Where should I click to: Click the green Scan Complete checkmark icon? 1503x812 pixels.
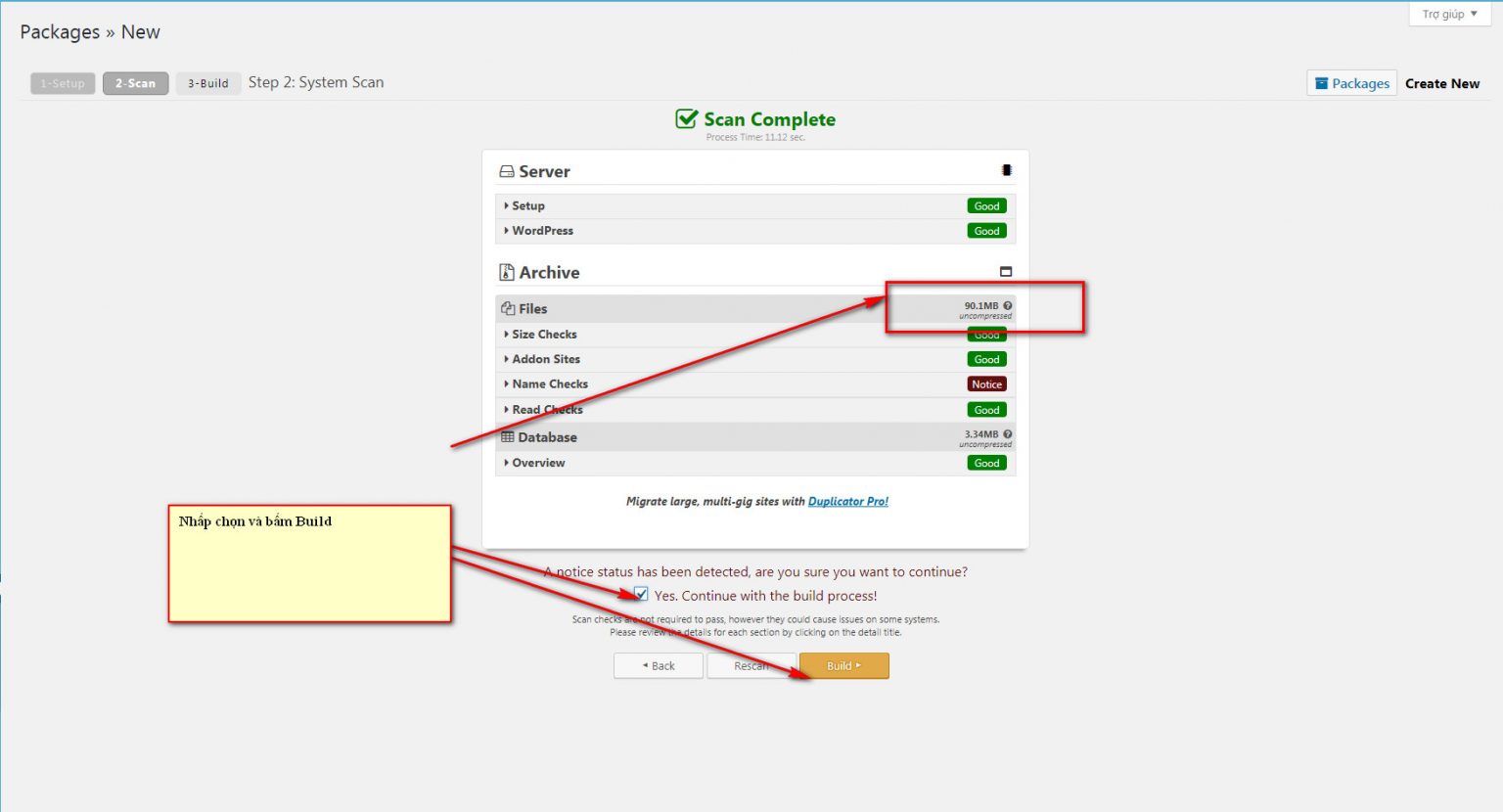(684, 117)
